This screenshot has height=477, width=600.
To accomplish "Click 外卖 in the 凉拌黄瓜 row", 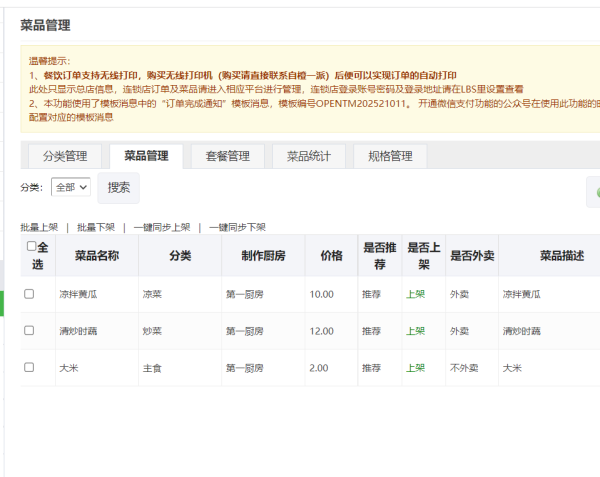I will pyautogui.click(x=460, y=294).
